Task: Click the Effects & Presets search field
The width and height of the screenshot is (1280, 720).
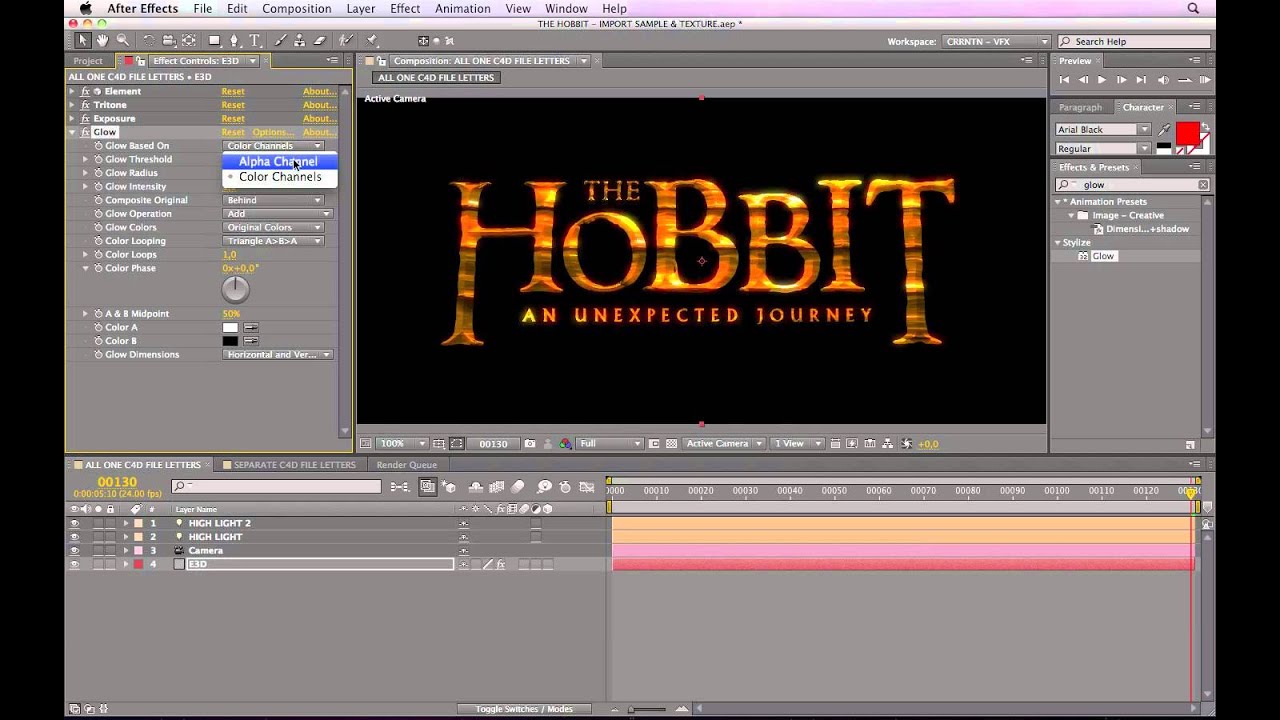Action: click(x=1132, y=185)
